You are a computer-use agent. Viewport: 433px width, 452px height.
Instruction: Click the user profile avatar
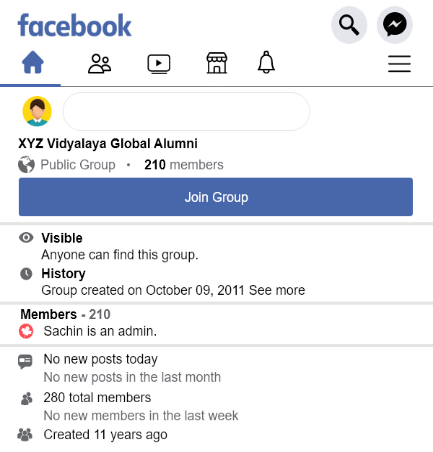(x=37, y=111)
